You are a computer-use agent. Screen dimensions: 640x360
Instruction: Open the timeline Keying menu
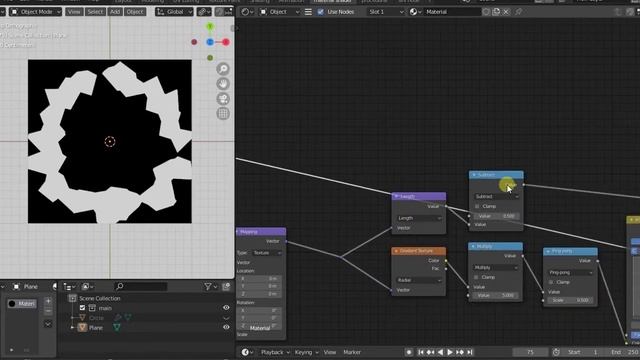pos(306,352)
